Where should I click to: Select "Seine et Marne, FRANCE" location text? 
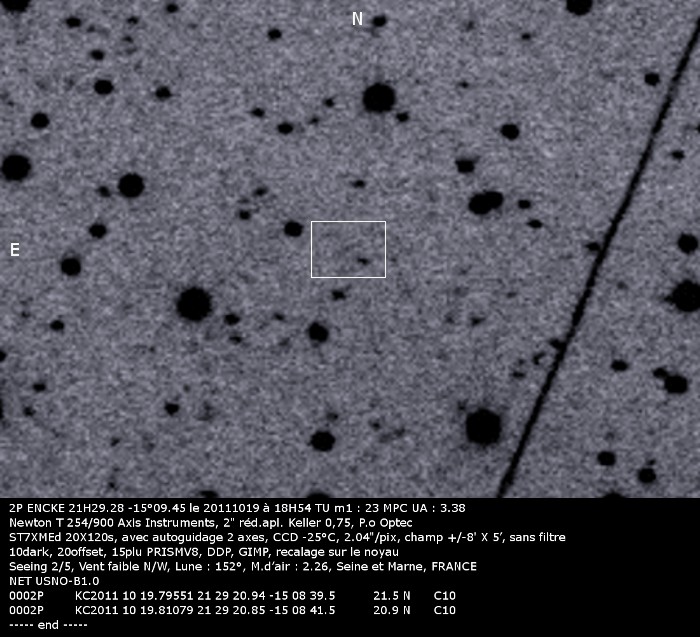click(x=406, y=566)
